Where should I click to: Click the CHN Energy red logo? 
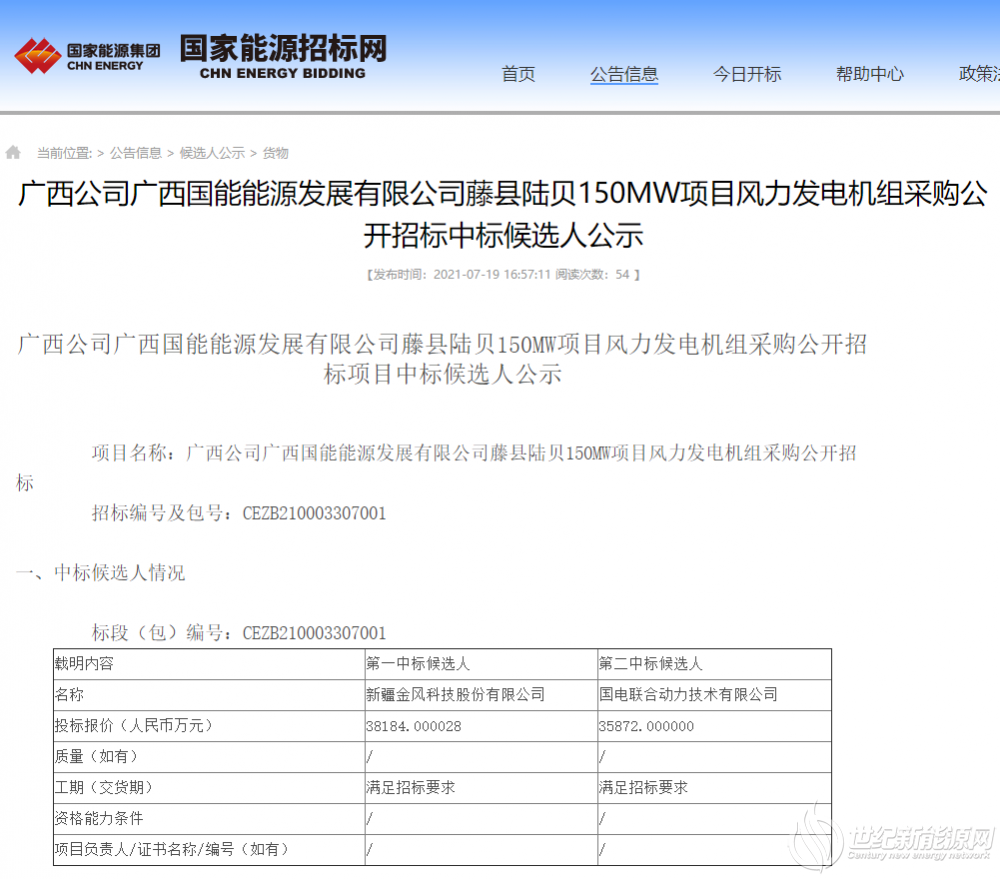(x=37, y=56)
